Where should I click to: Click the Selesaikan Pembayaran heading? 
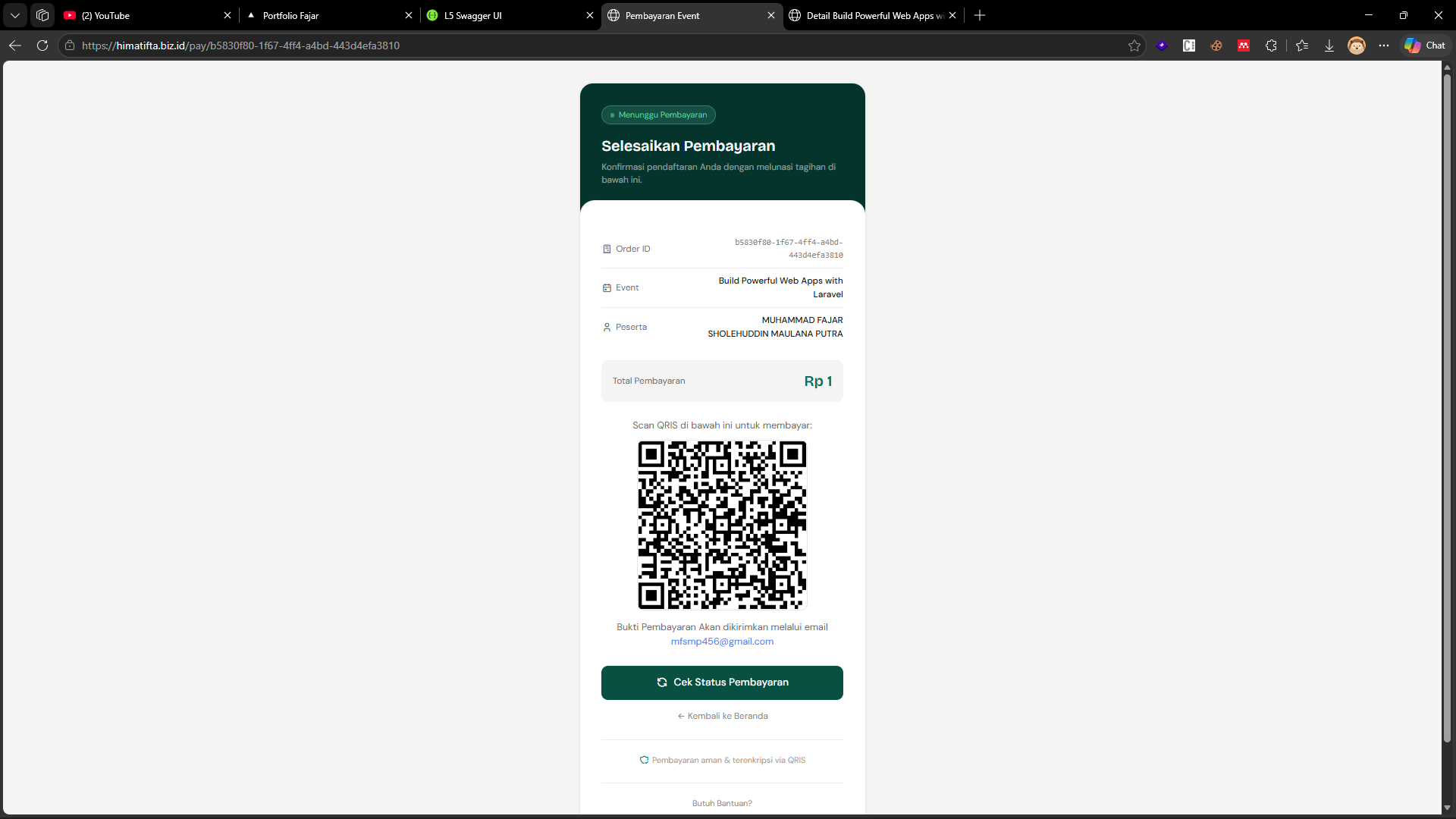pyautogui.click(x=689, y=146)
